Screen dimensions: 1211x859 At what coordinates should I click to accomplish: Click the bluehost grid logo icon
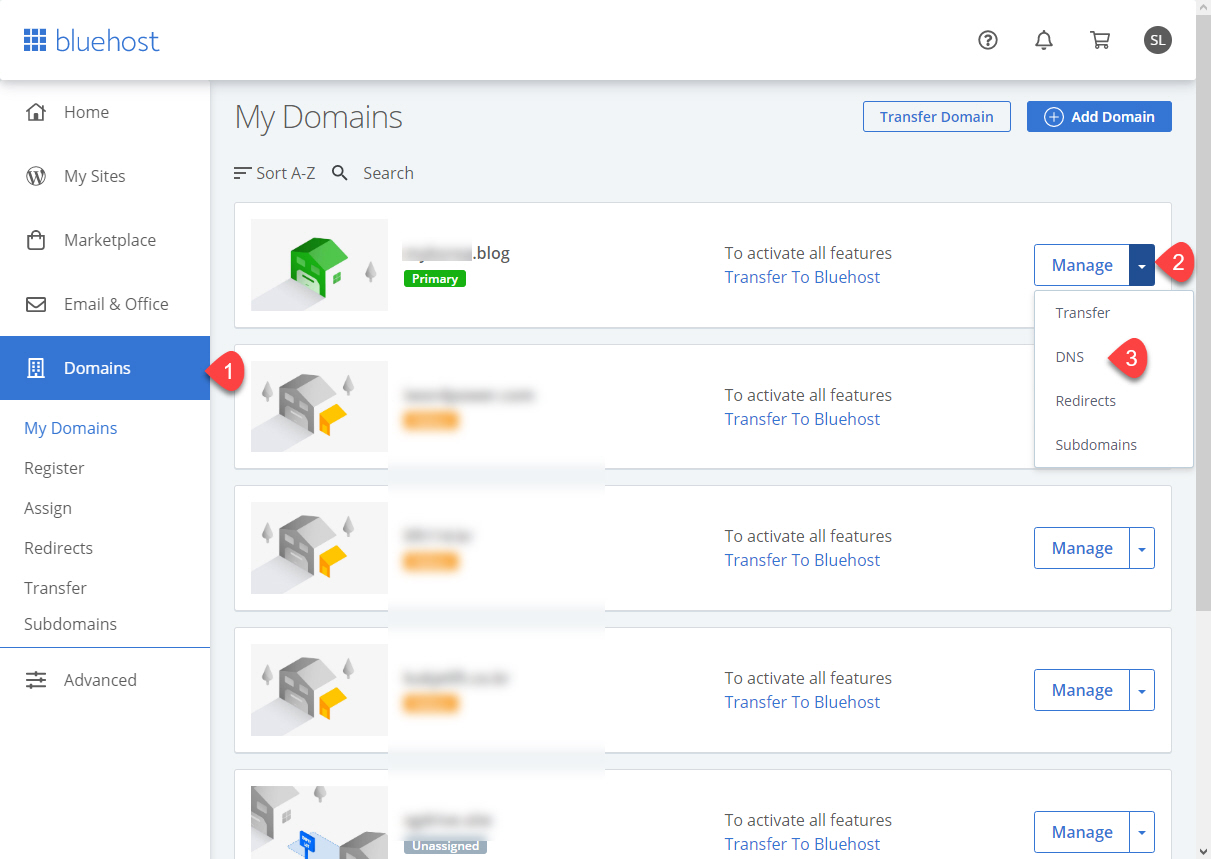point(35,40)
